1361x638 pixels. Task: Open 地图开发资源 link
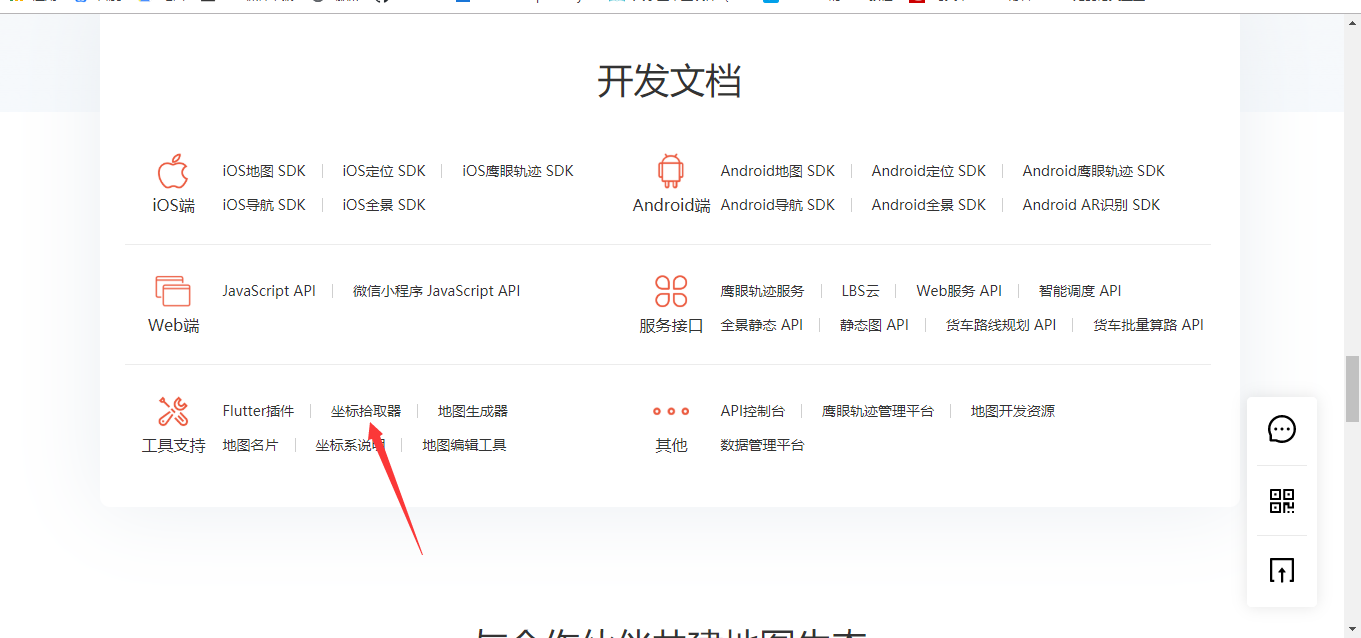coord(1013,411)
